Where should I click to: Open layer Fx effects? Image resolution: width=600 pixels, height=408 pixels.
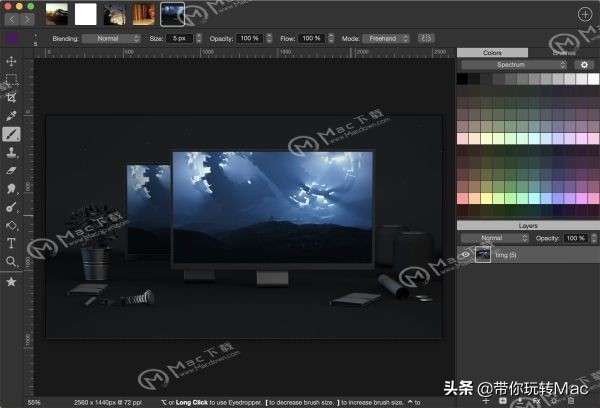tap(537, 401)
